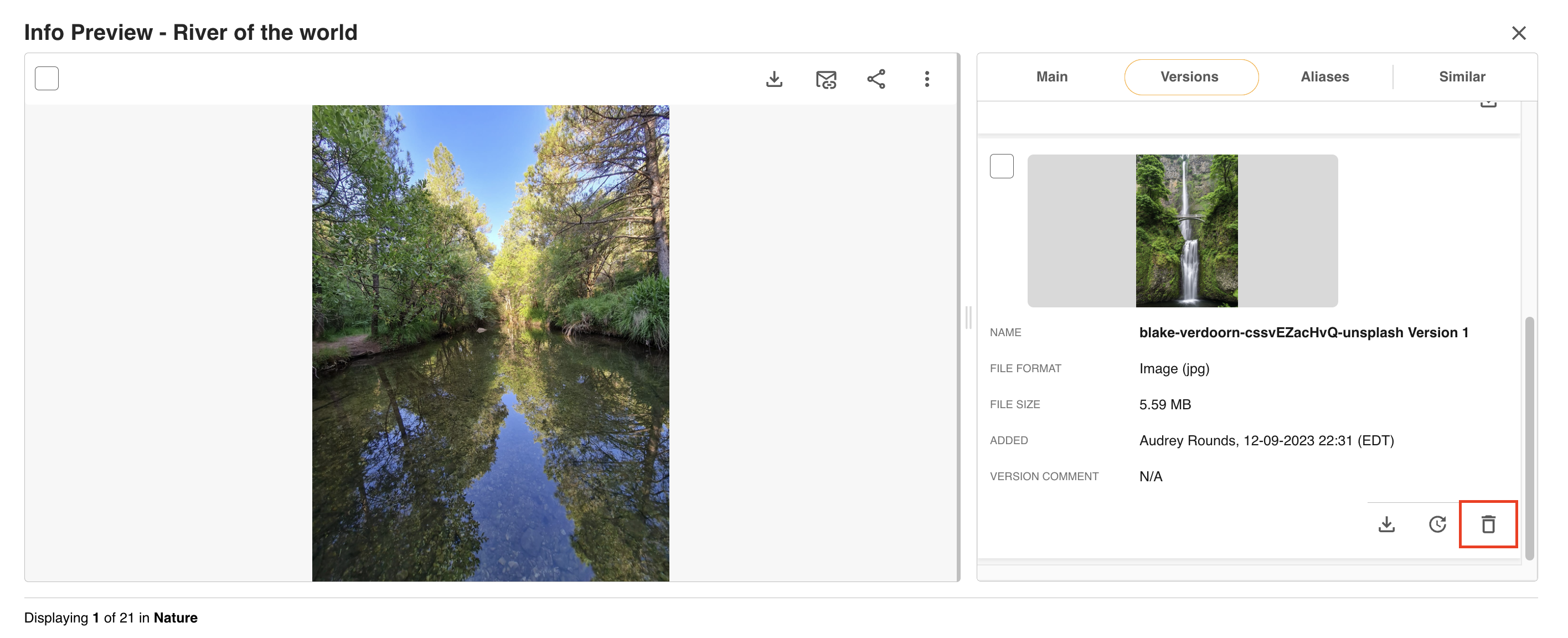
Task: Tick the Version 1 checkbox
Action: pyautogui.click(x=1001, y=166)
